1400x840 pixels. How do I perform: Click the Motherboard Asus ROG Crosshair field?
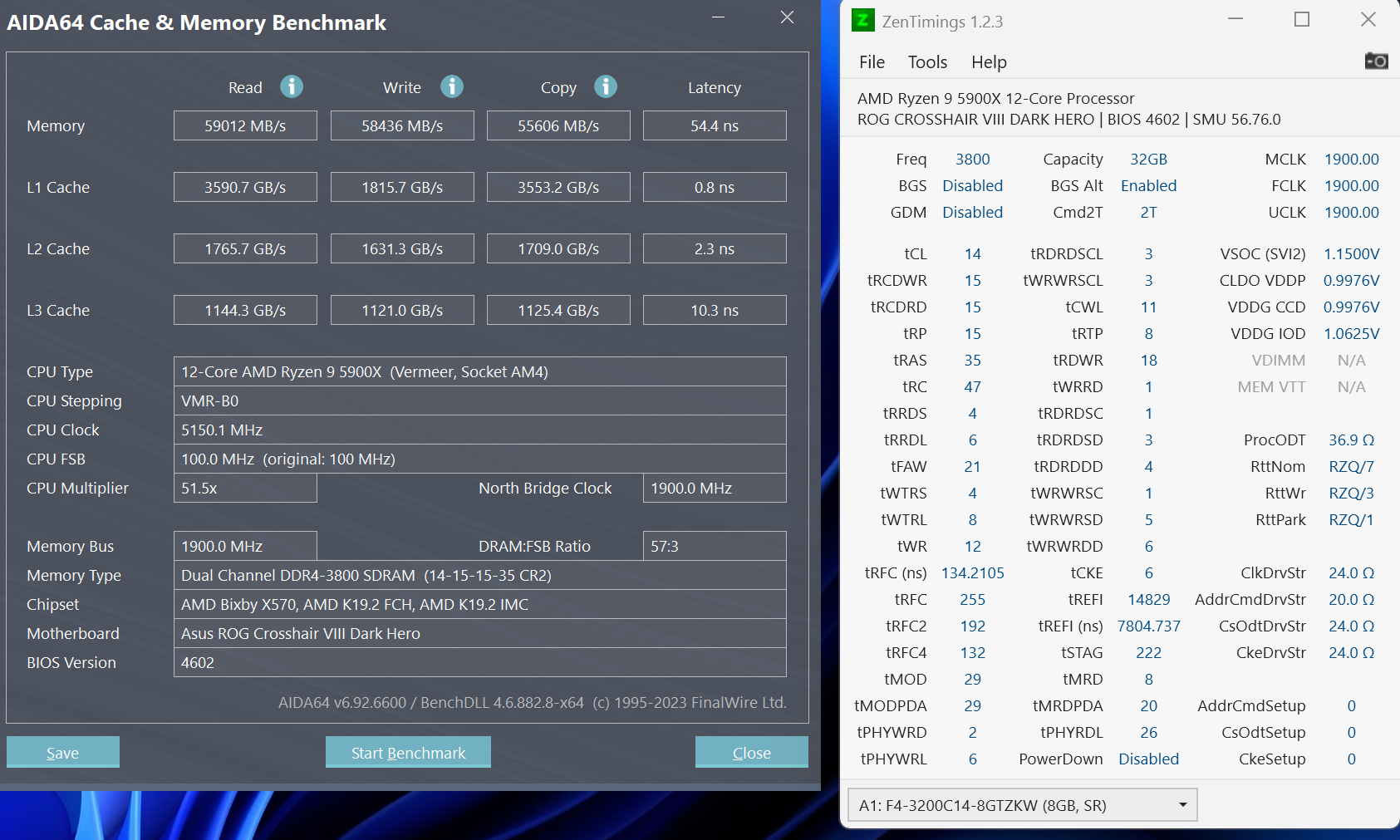pos(480,633)
